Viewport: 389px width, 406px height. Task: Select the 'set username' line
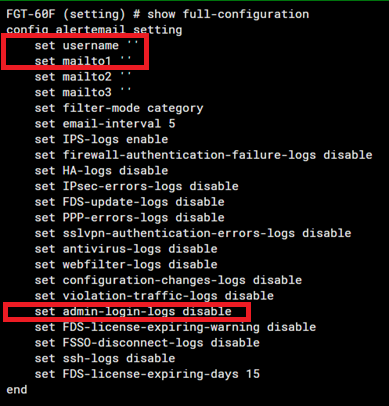click(86, 45)
